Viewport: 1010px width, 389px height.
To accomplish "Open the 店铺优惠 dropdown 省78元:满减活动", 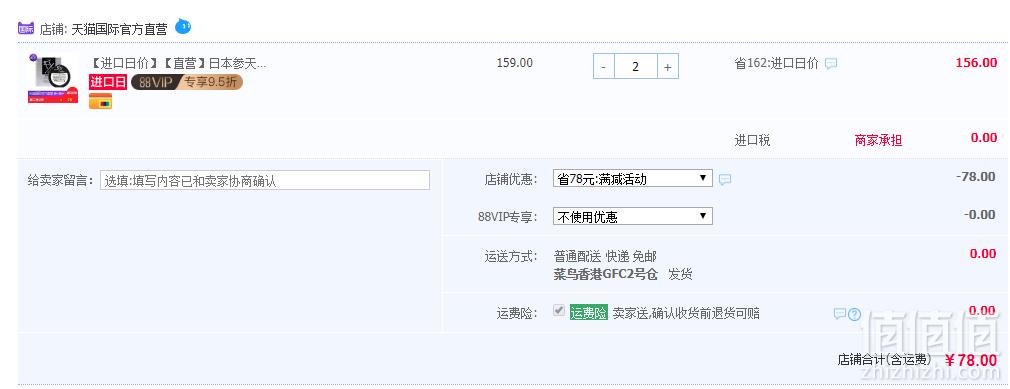I will point(633,178).
